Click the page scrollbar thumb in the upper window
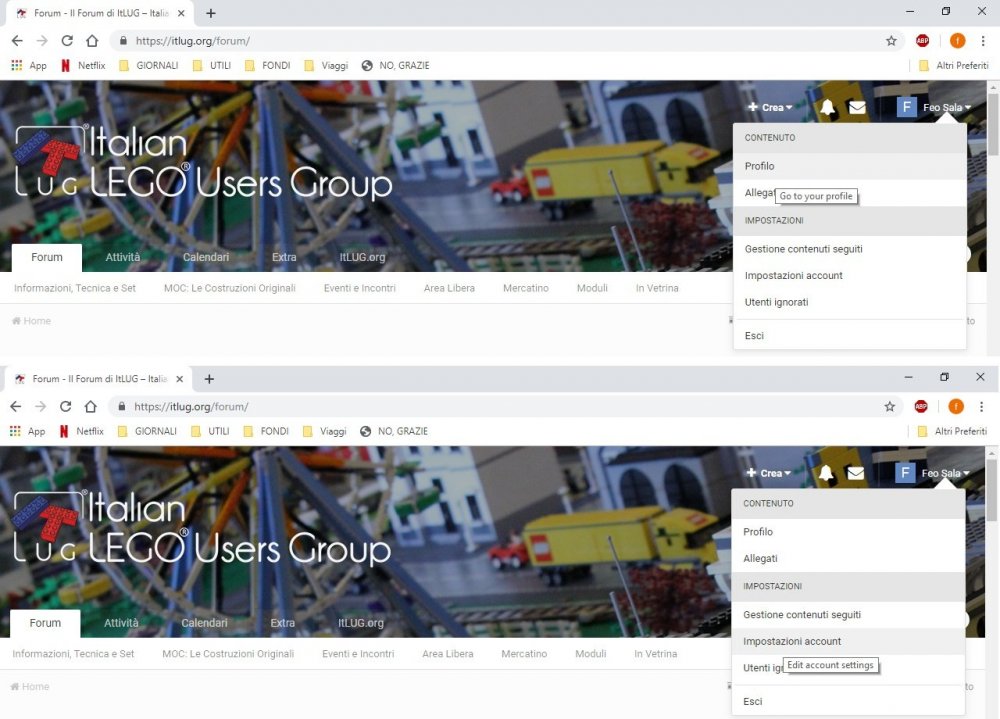The width and height of the screenshot is (1000, 719). click(993, 124)
